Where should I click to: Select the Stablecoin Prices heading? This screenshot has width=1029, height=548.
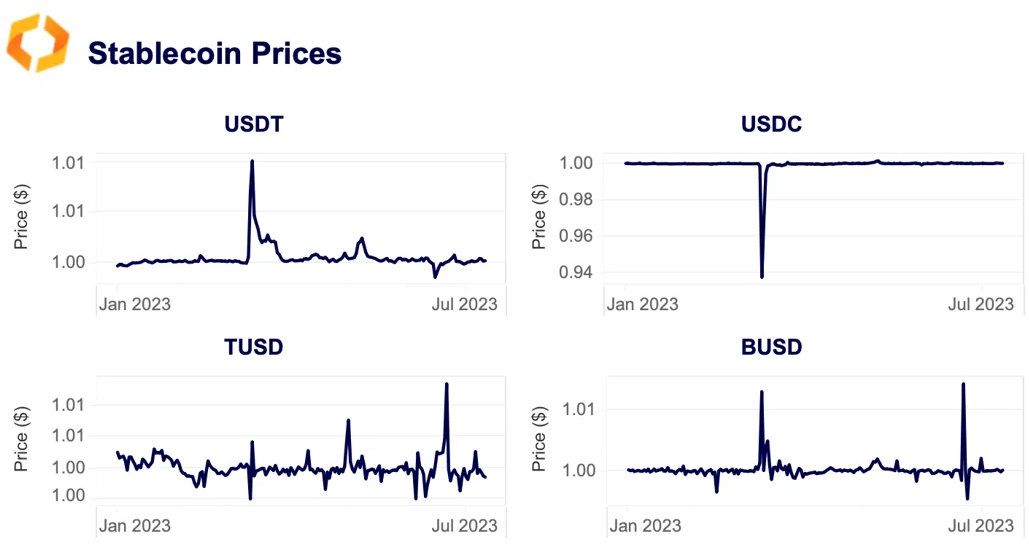pyautogui.click(x=215, y=53)
